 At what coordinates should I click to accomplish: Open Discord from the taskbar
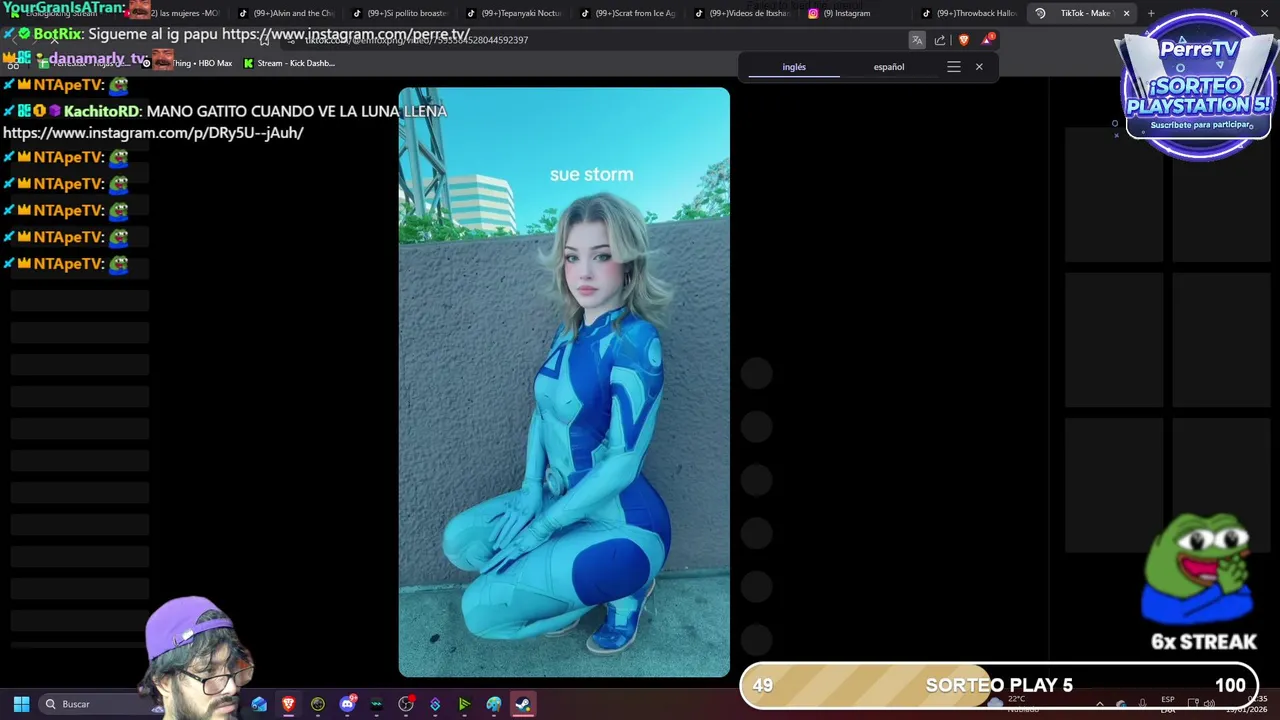347,704
